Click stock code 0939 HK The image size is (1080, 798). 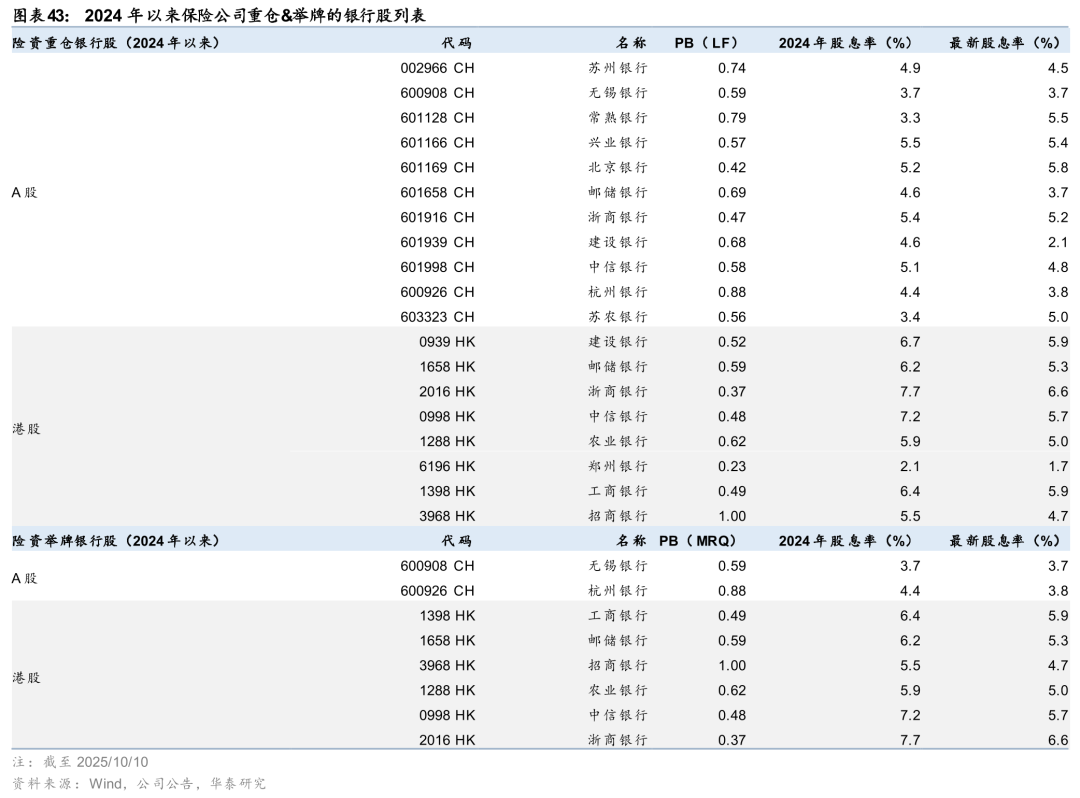(447, 342)
